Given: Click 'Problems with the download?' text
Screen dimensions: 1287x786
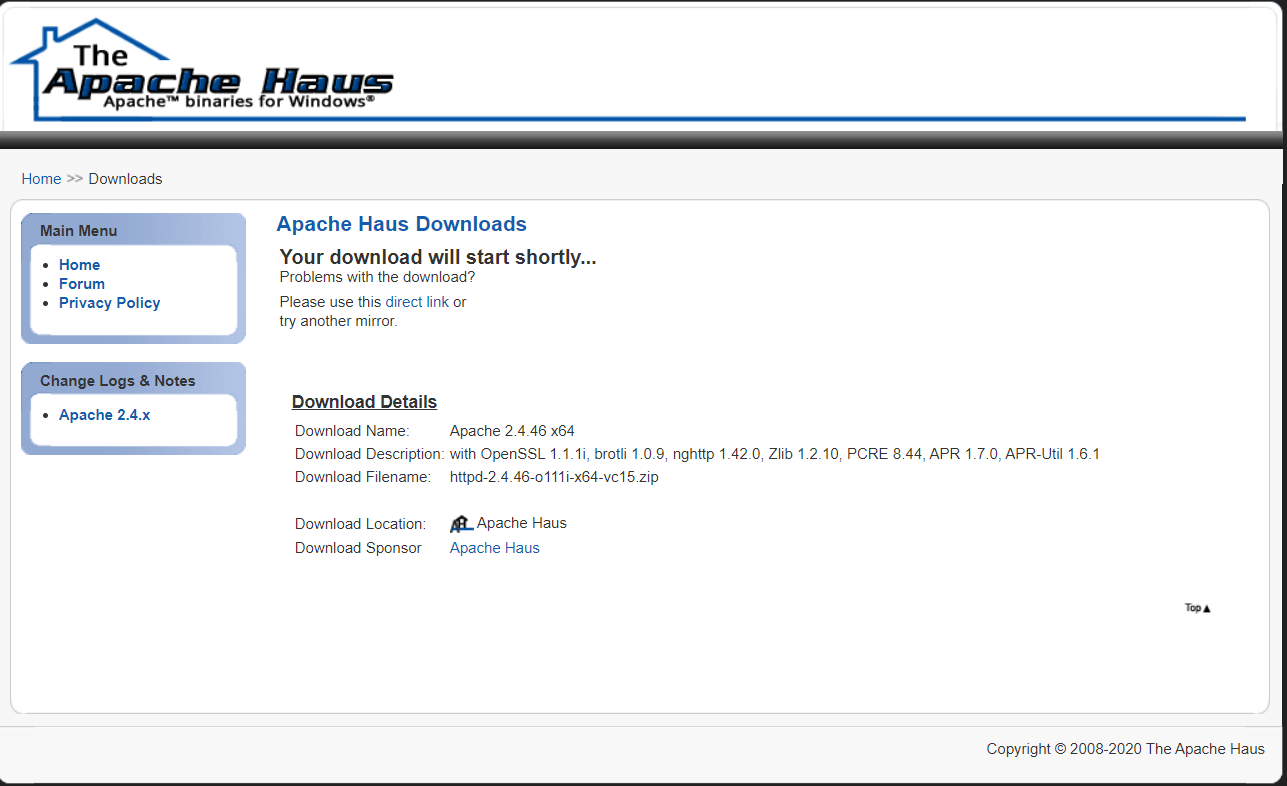Looking at the screenshot, I should click(x=377, y=277).
